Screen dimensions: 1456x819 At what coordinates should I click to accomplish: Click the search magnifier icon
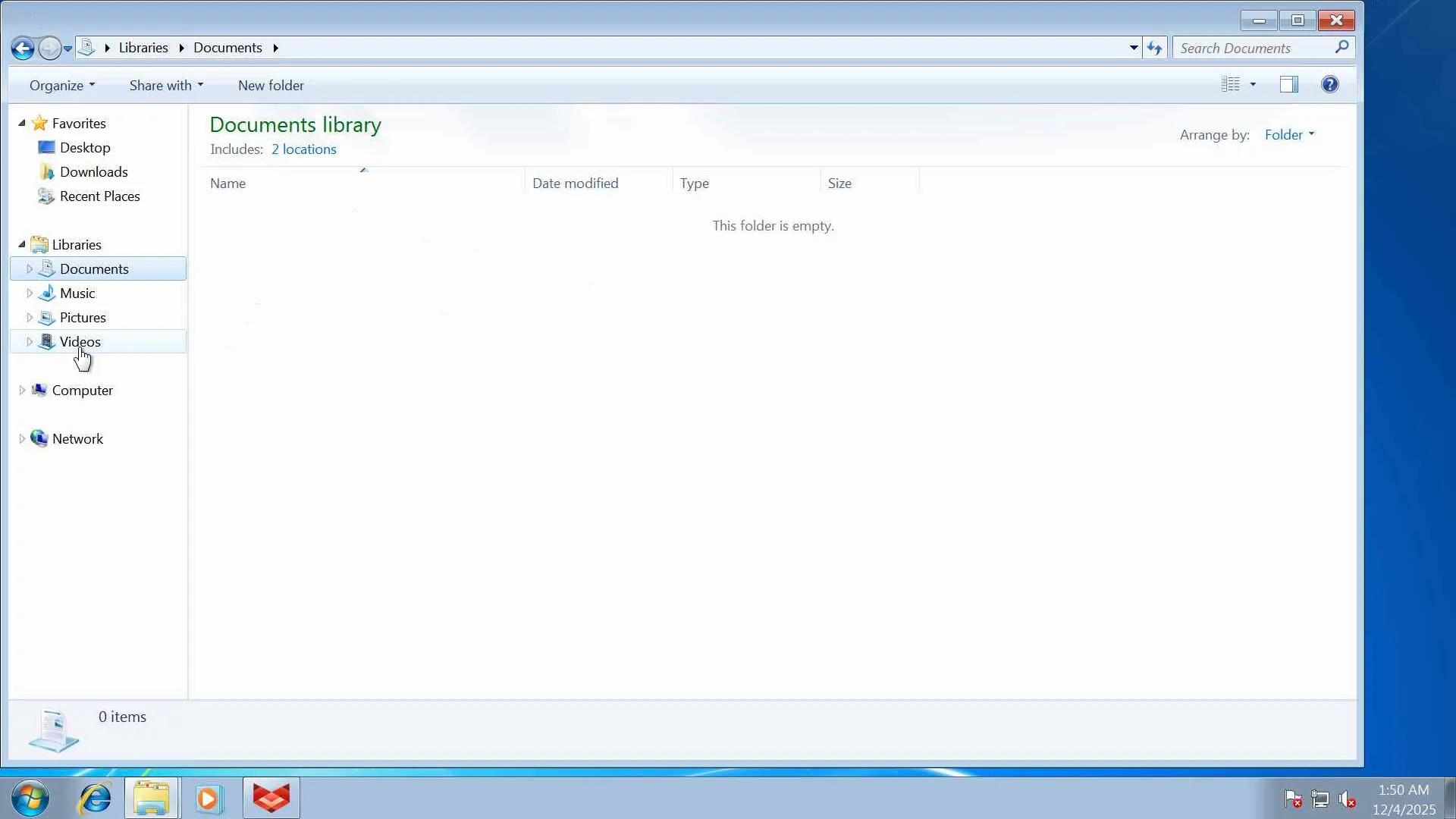point(1341,48)
